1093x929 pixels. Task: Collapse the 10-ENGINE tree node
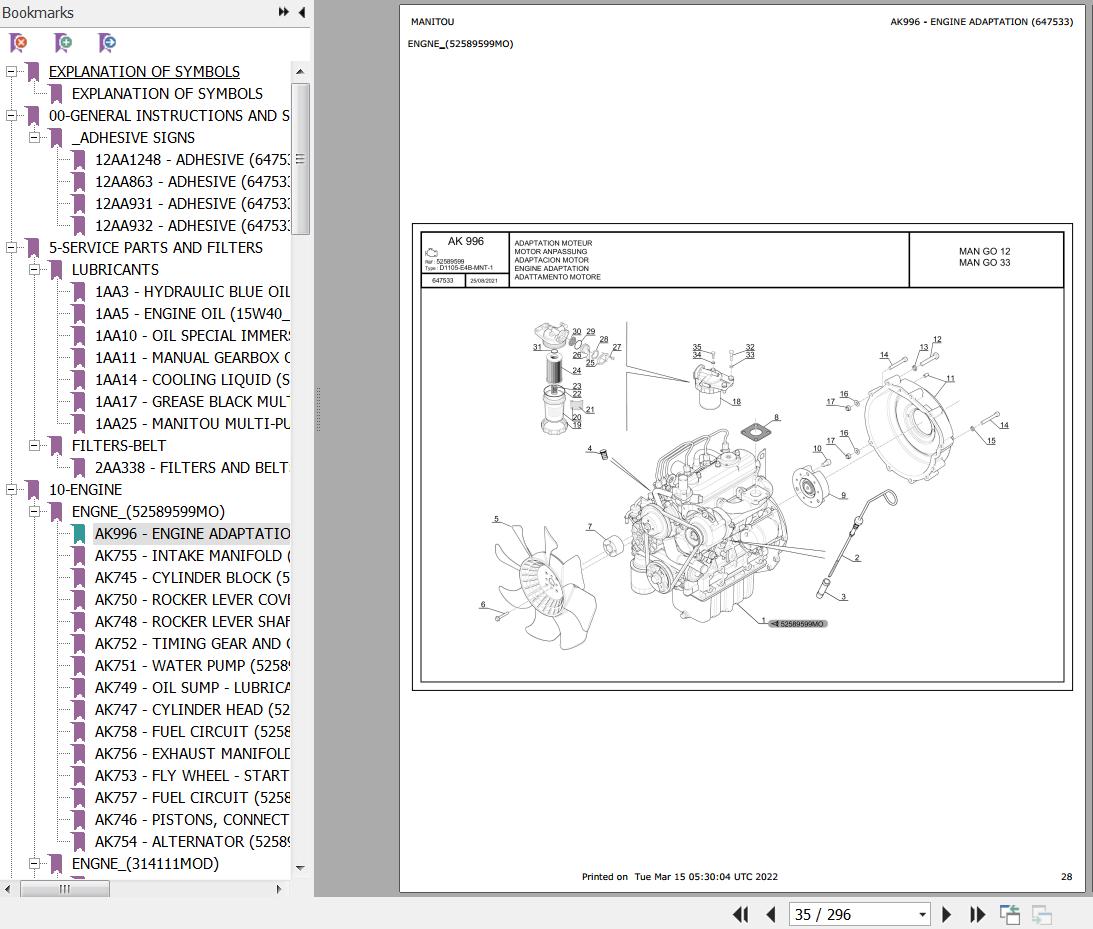[11, 490]
